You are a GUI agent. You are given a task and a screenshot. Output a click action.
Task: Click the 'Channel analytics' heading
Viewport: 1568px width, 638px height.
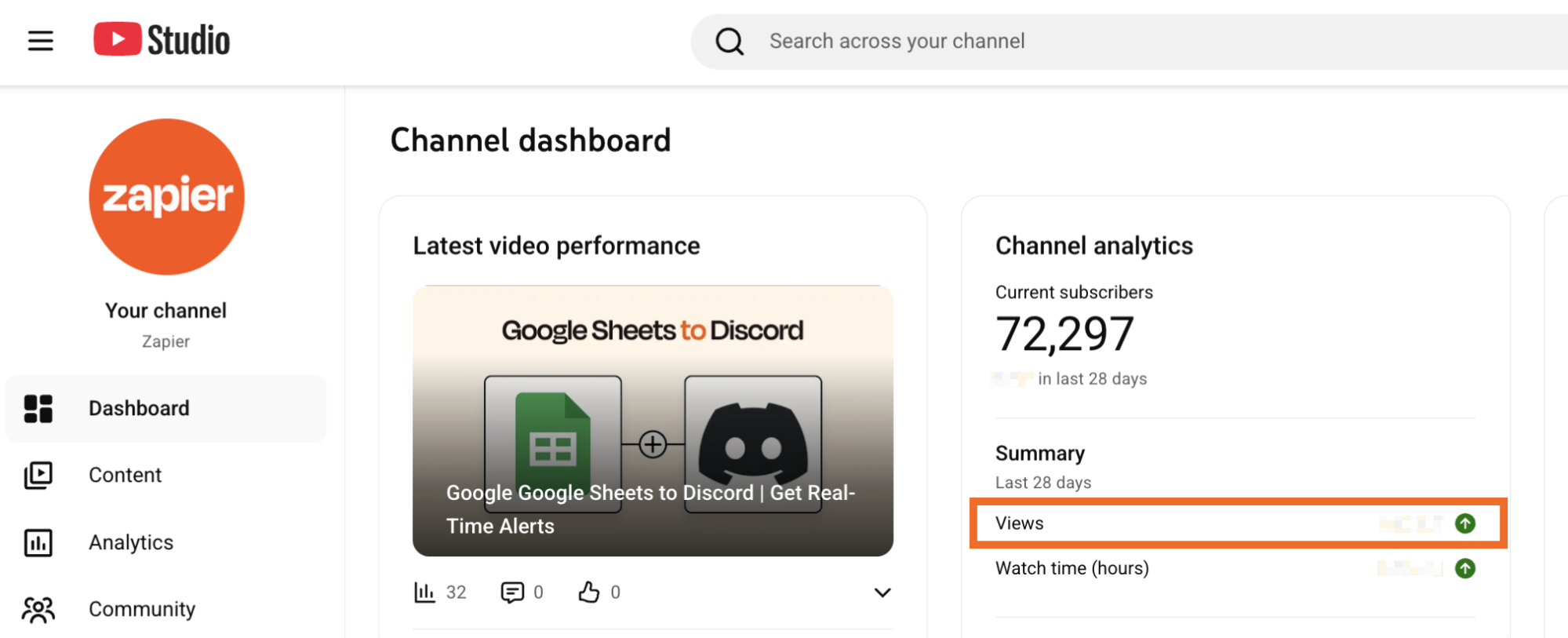coord(1094,246)
